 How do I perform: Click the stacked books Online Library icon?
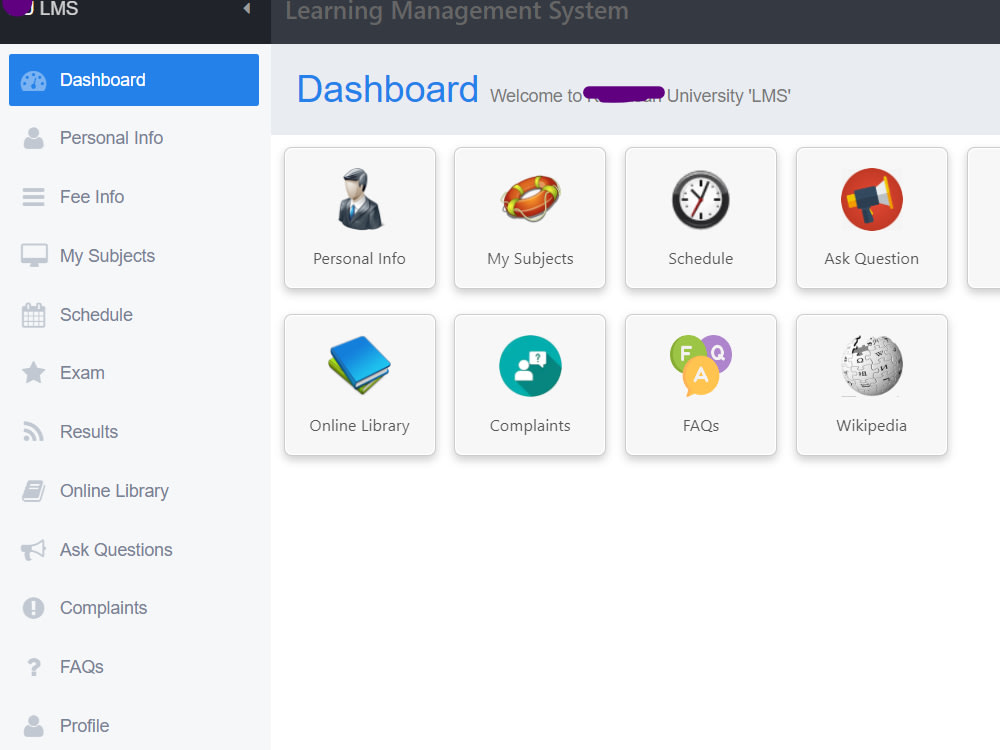tap(360, 365)
